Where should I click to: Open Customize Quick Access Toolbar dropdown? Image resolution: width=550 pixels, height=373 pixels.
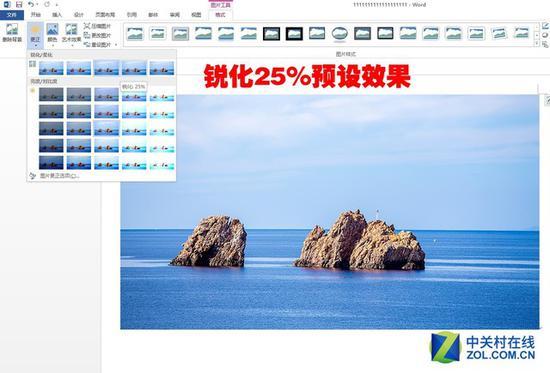click(x=57, y=5)
